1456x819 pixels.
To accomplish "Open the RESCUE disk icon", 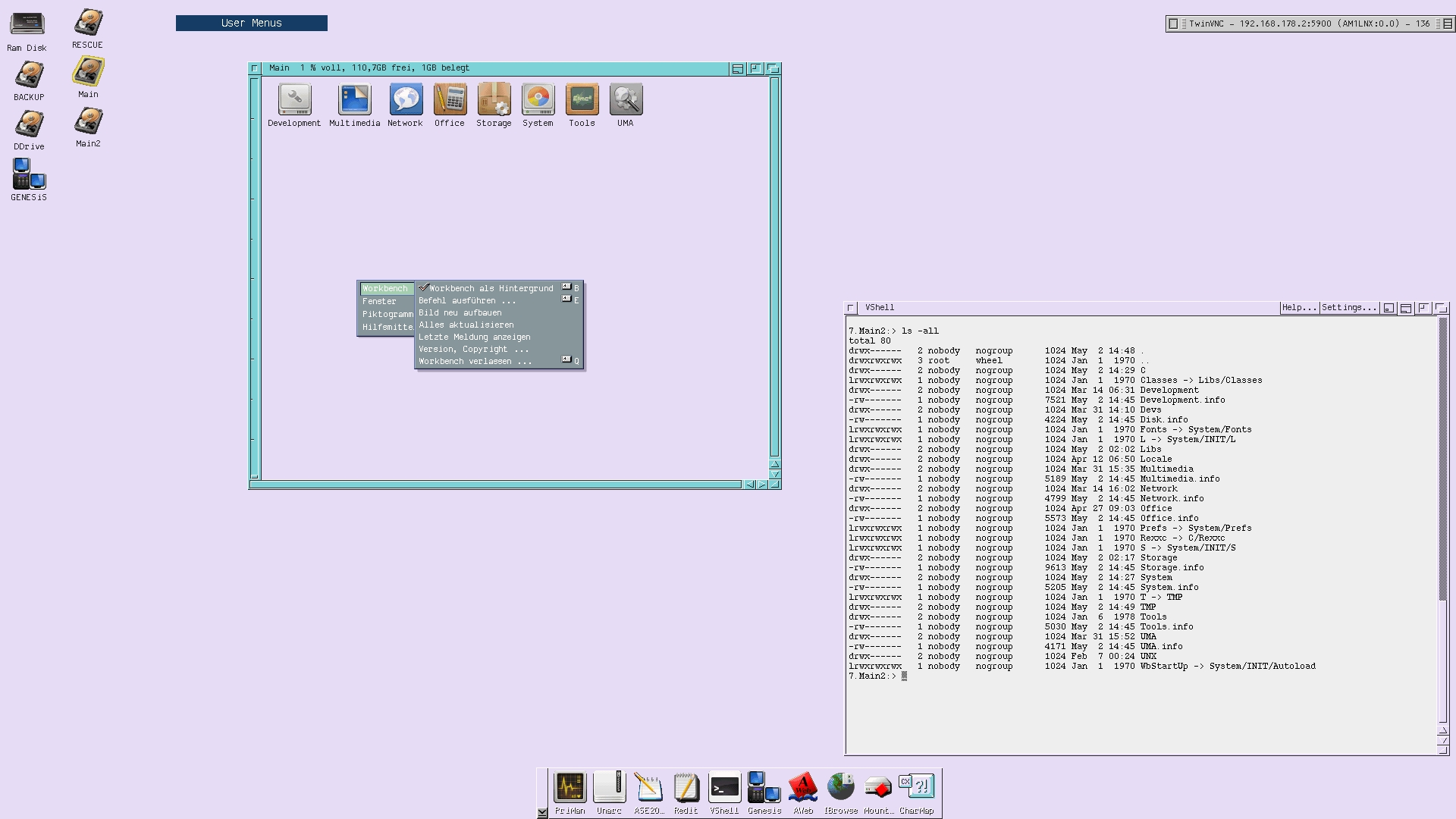I will (88, 24).
